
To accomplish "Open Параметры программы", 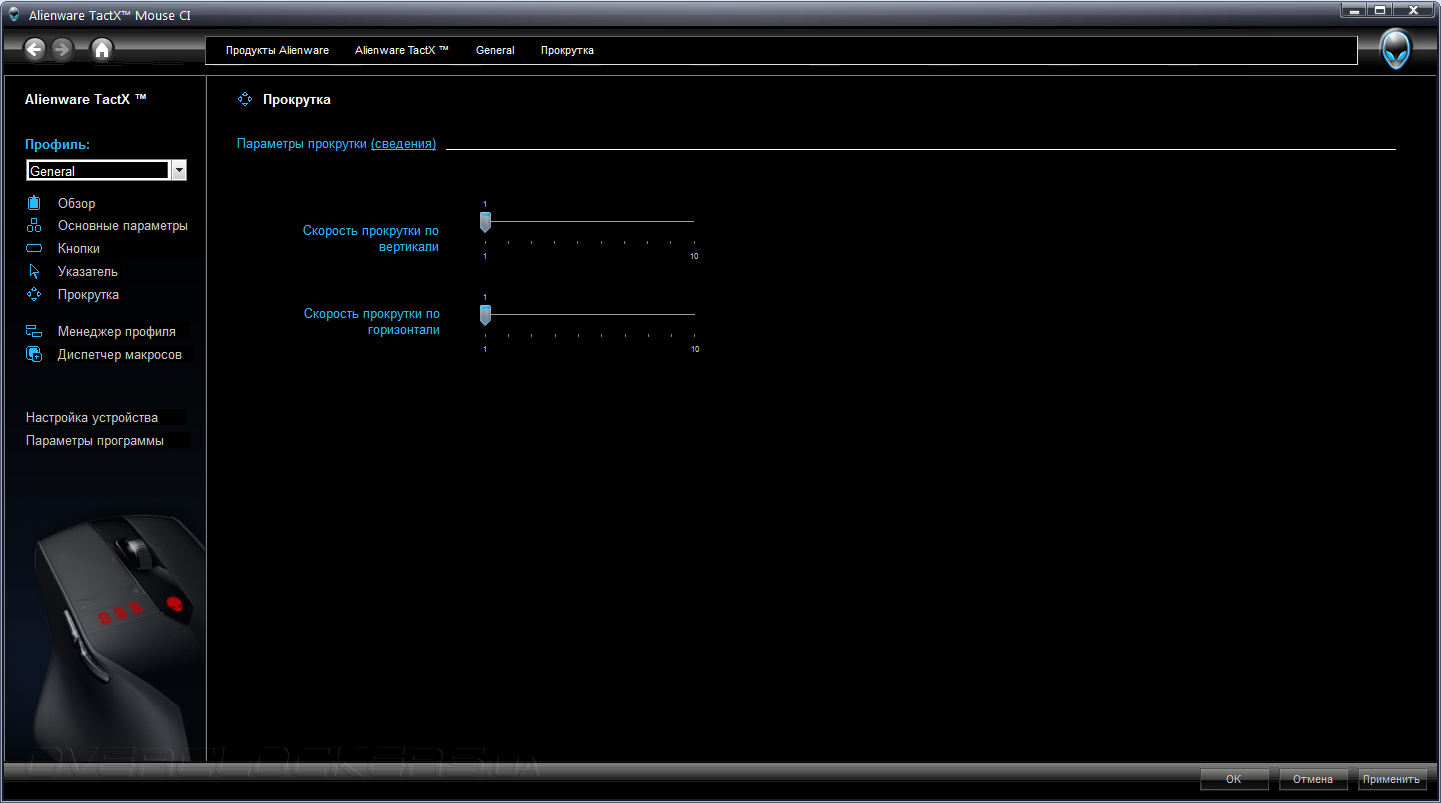I will click(x=95, y=440).
